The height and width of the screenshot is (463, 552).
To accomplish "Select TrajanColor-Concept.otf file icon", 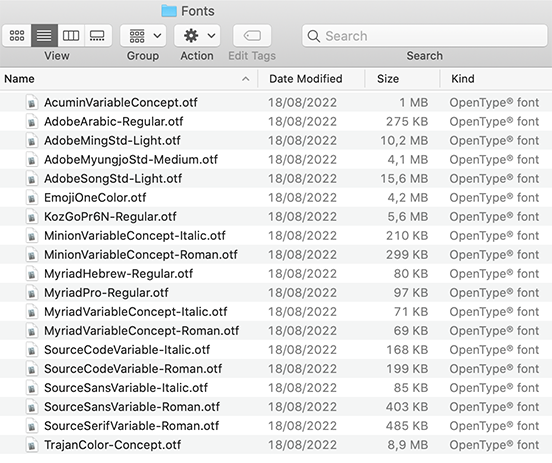I will (x=32, y=445).
